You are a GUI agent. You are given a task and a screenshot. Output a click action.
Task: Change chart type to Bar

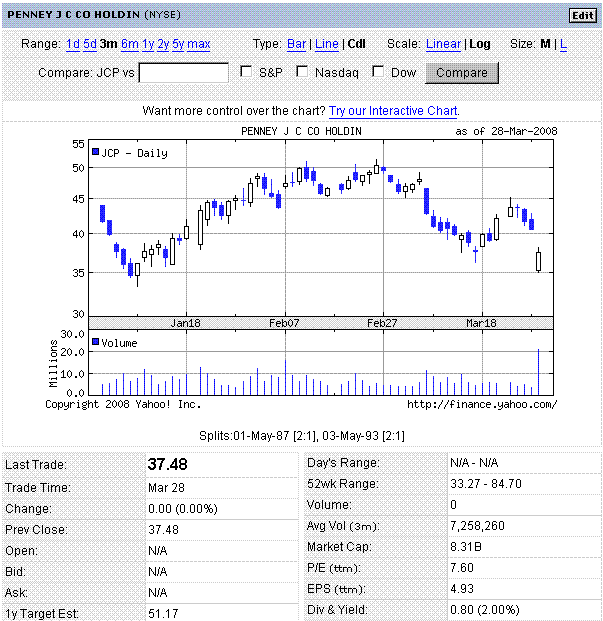pyautogui.click(x=296, y=44)
